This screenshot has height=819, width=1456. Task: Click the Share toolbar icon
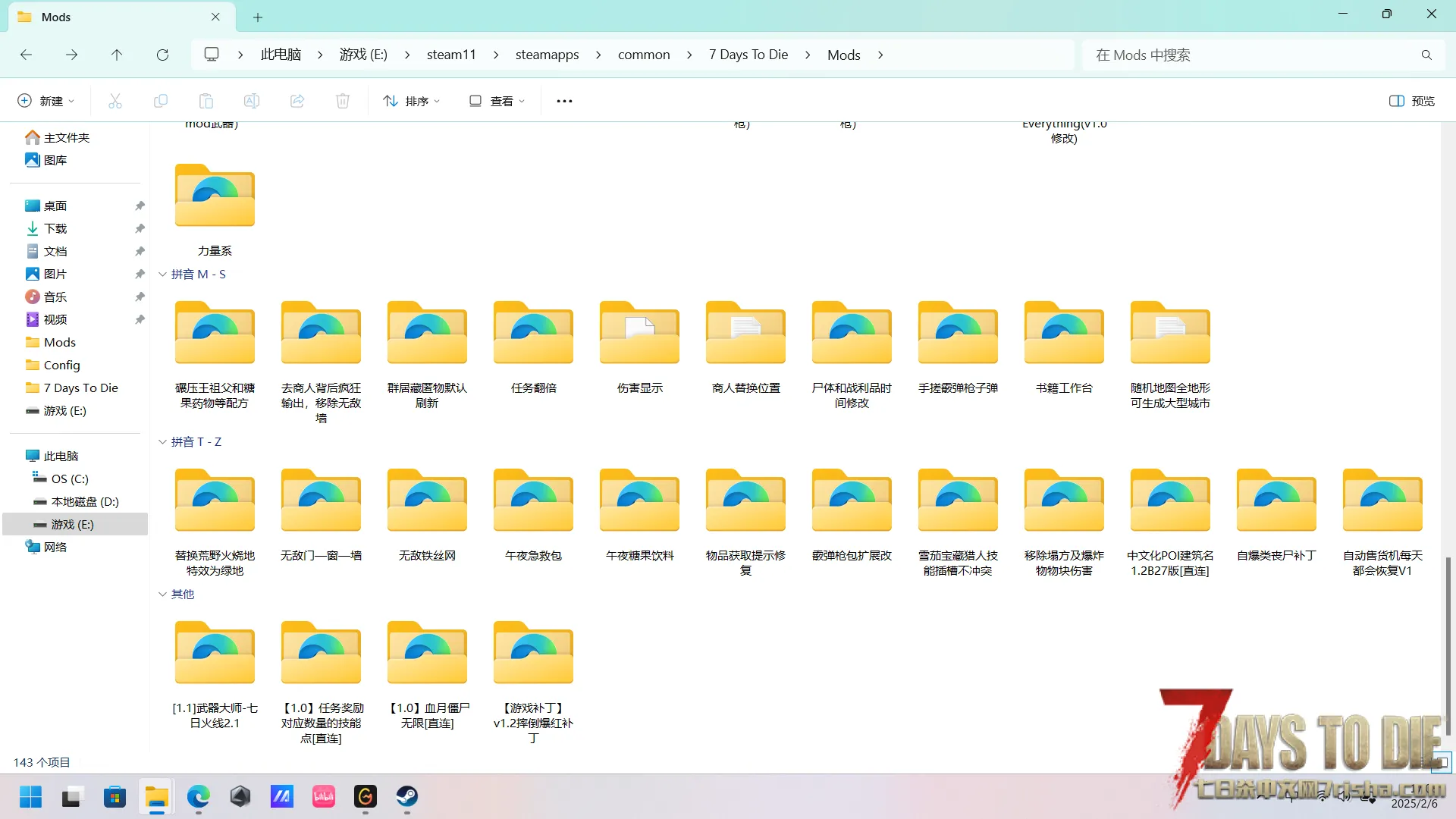coord(297,101)
